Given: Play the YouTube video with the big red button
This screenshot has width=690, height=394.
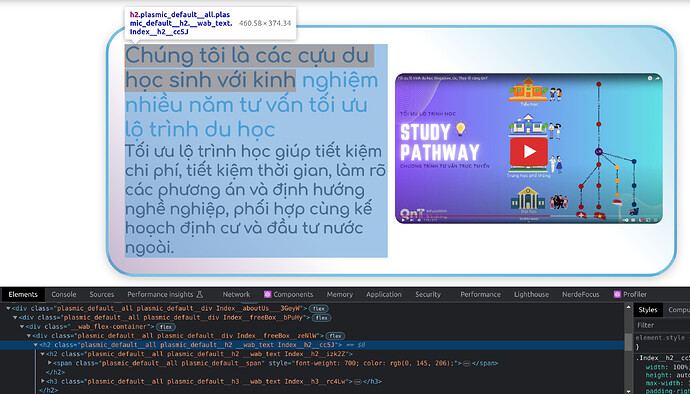Looking at the screenshot, I should (529, 151).
